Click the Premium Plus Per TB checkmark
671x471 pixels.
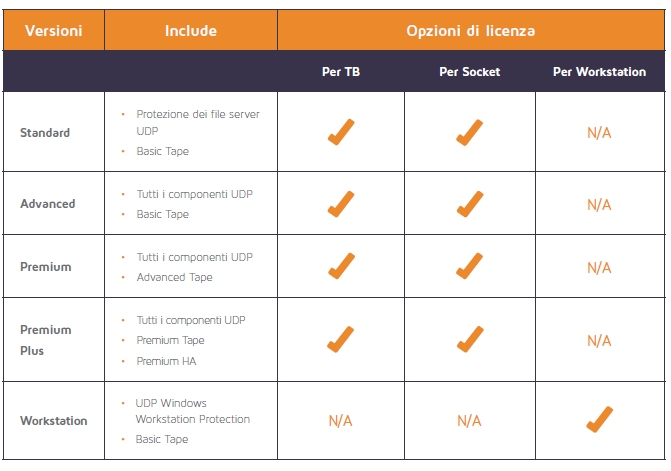(341, 339)
